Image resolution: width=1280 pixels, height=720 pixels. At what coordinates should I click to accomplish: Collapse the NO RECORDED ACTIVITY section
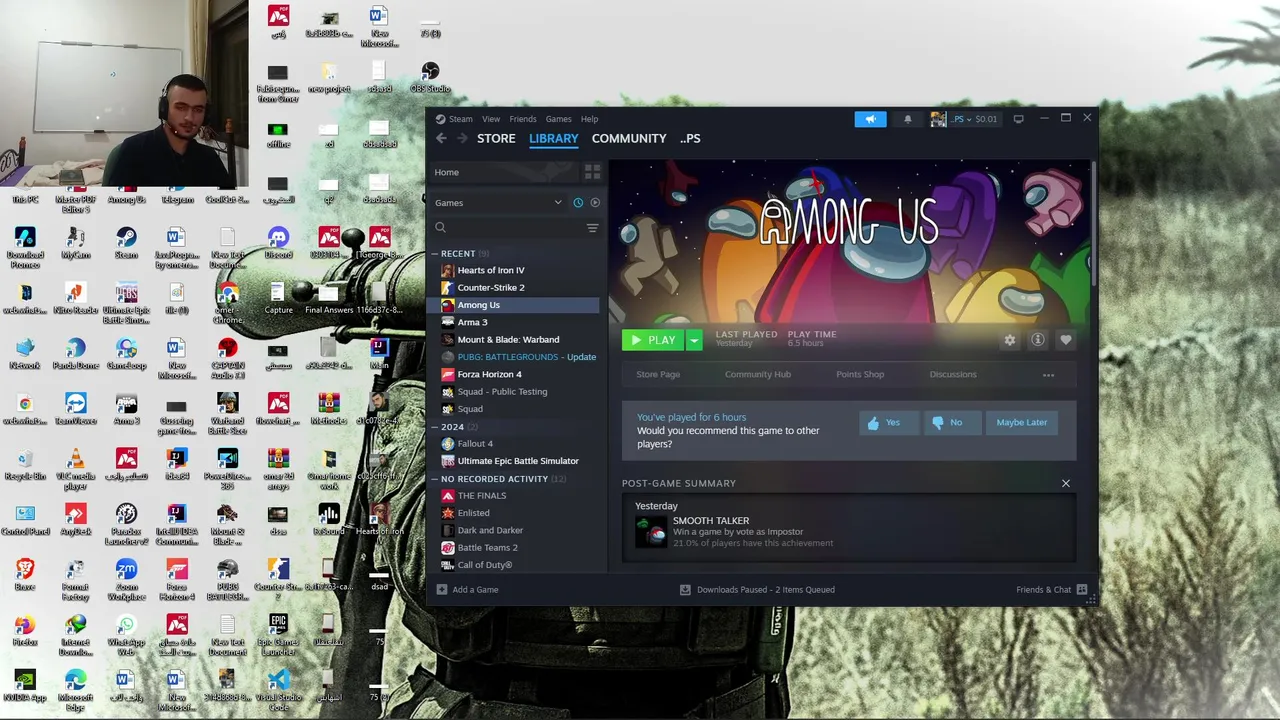(x=436, y=479)
